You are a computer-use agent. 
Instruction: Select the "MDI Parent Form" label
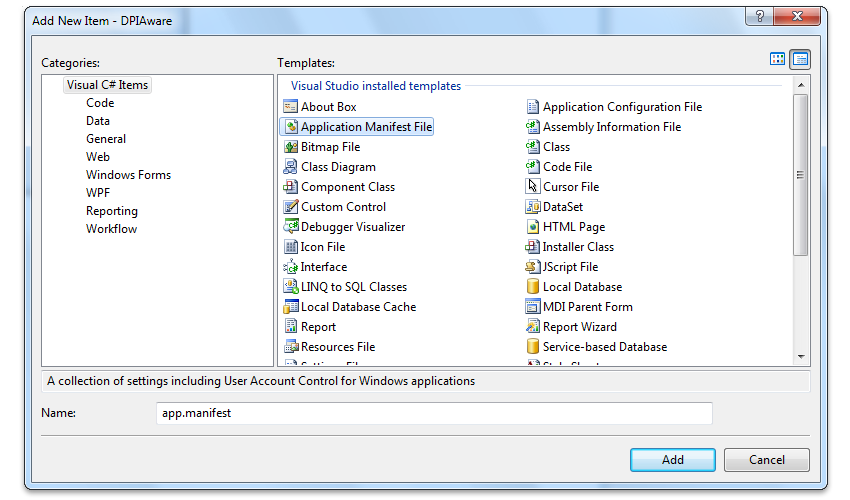(x=588, y=307)
